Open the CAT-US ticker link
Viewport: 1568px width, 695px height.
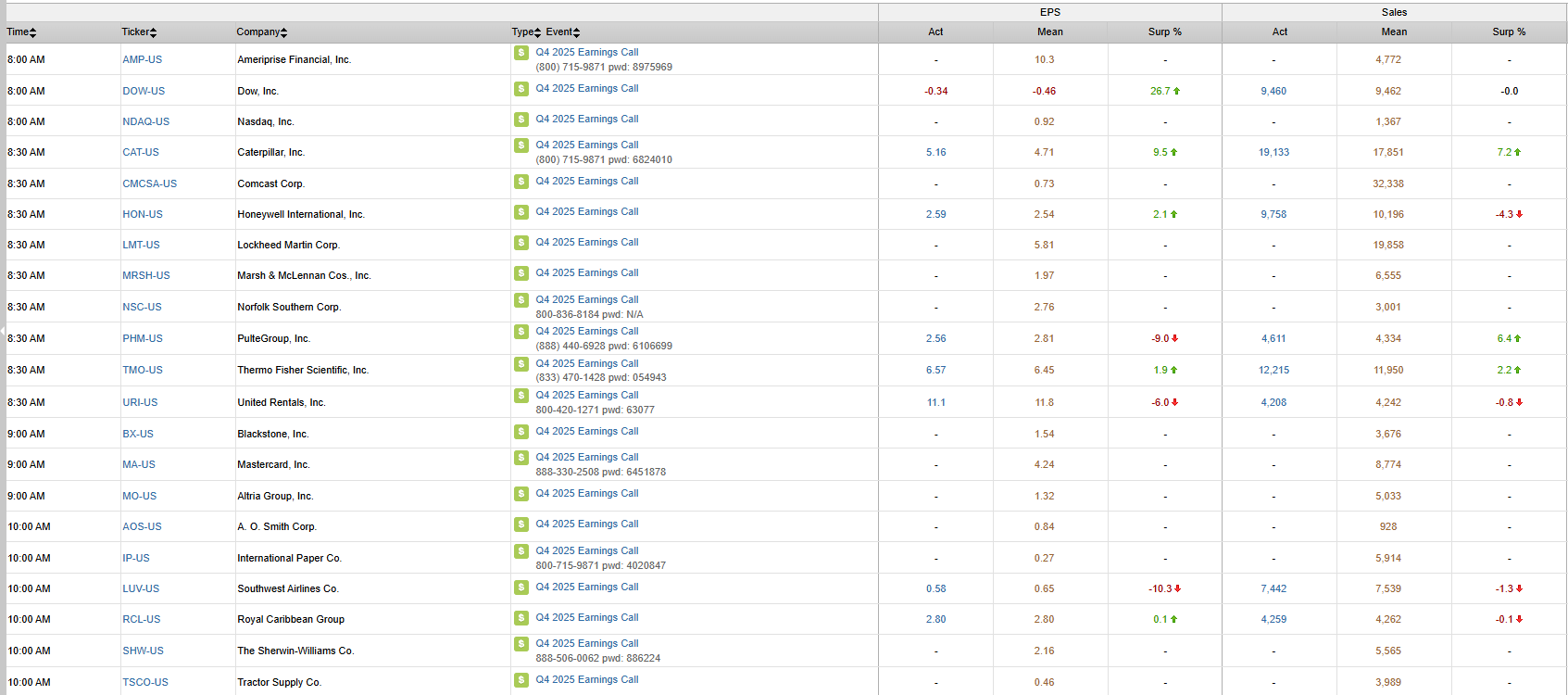pos(141,152)
